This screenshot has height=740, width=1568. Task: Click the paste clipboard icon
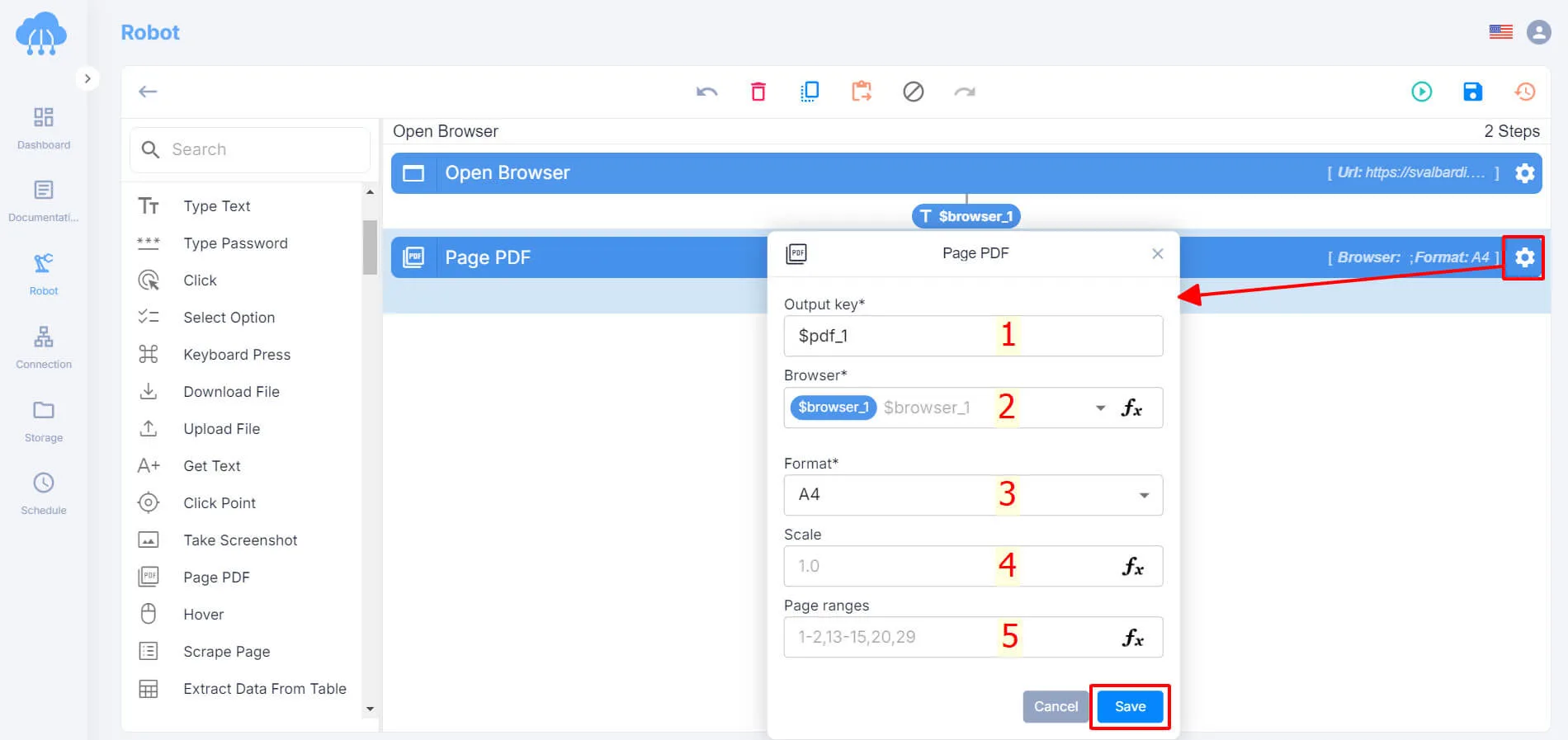862,92
